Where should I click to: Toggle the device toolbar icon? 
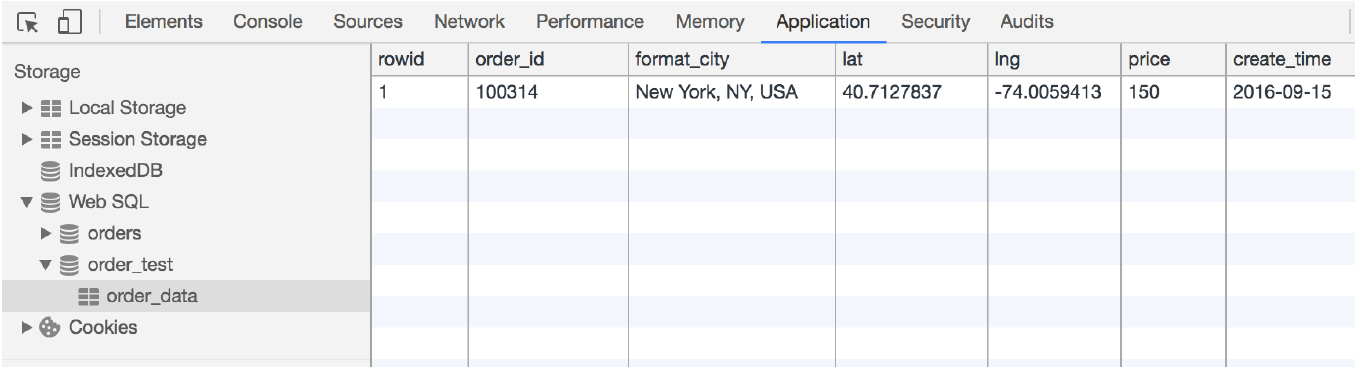(x=70, y=22)
